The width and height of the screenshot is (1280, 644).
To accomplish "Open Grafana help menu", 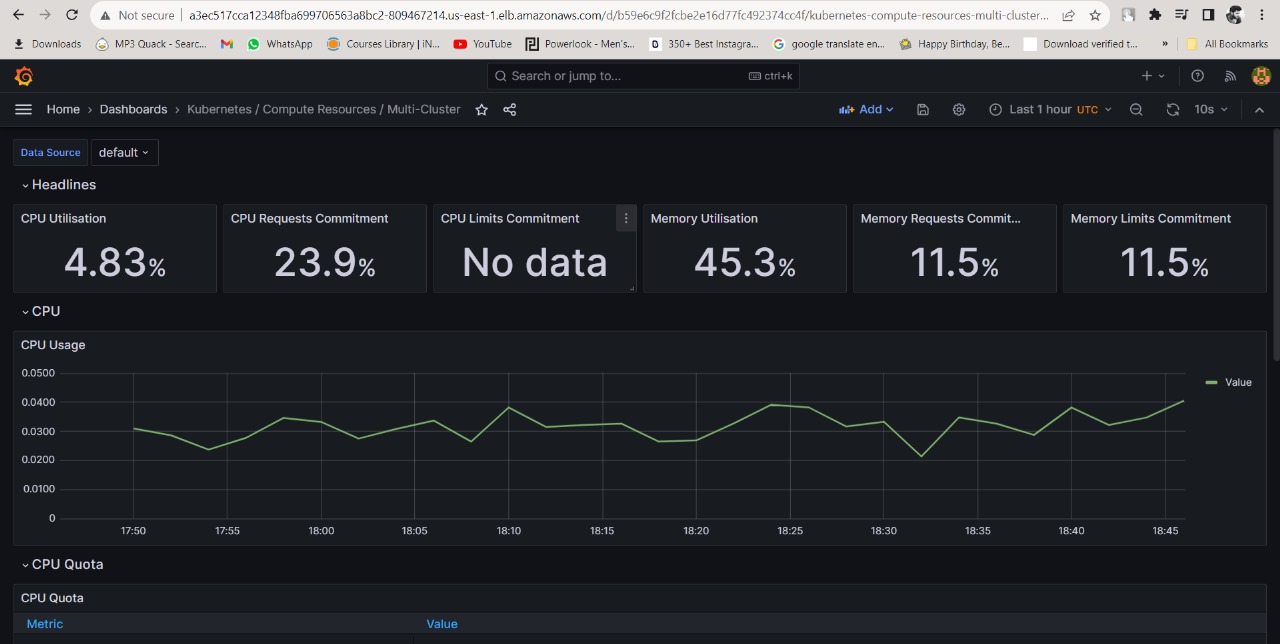I will click(1198, 76).
